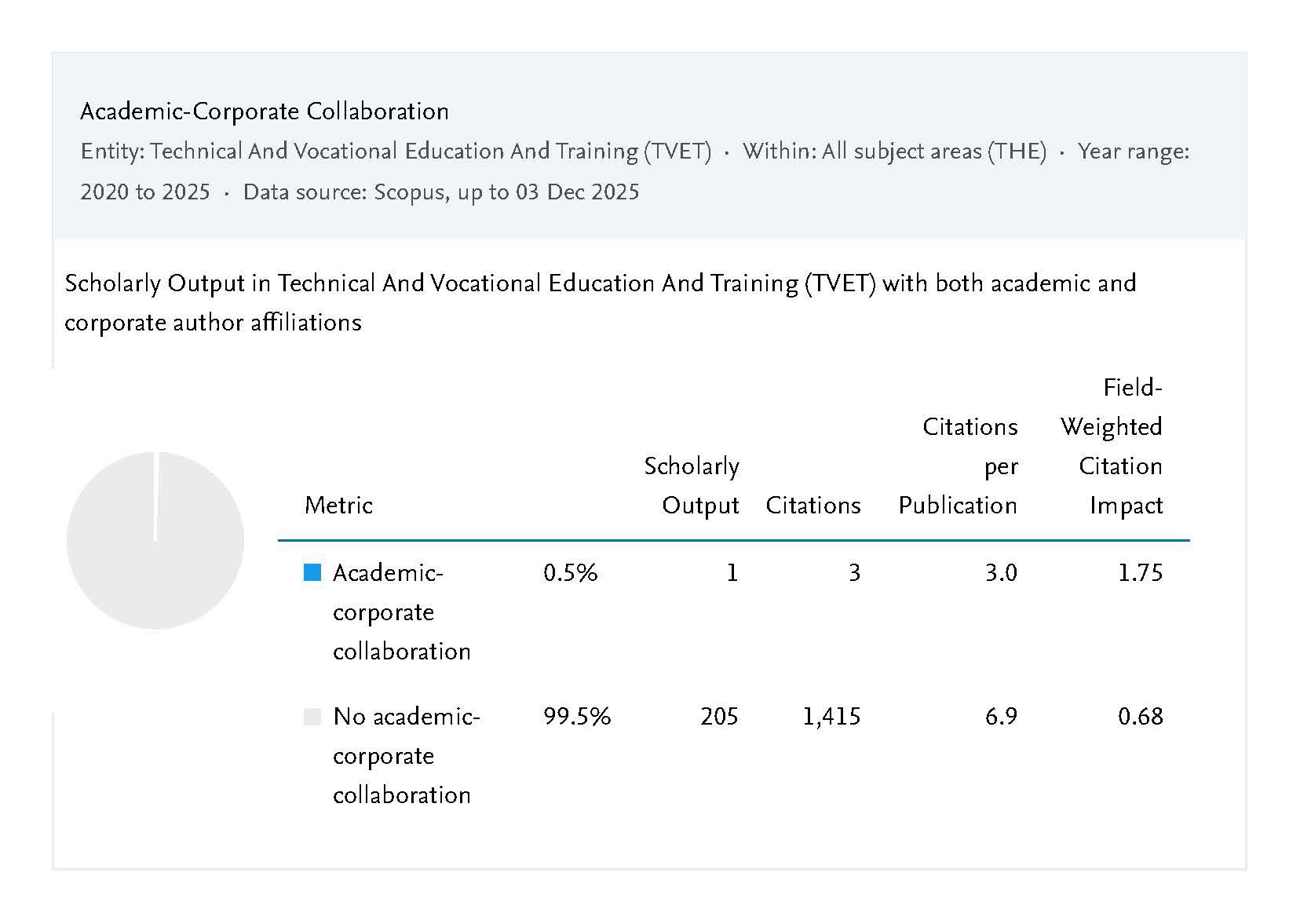Click the 6.9 citations per publication value
The image size is (1300, 924).
tap(1001, 717)
